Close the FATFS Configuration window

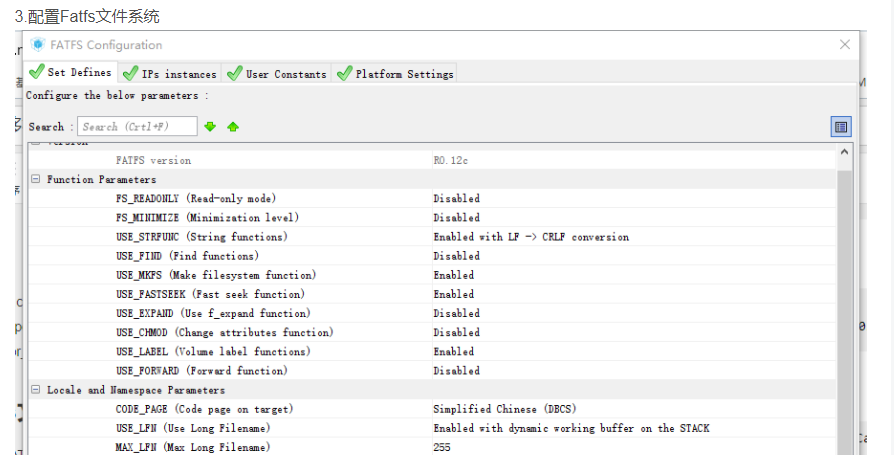pos(845,45)
